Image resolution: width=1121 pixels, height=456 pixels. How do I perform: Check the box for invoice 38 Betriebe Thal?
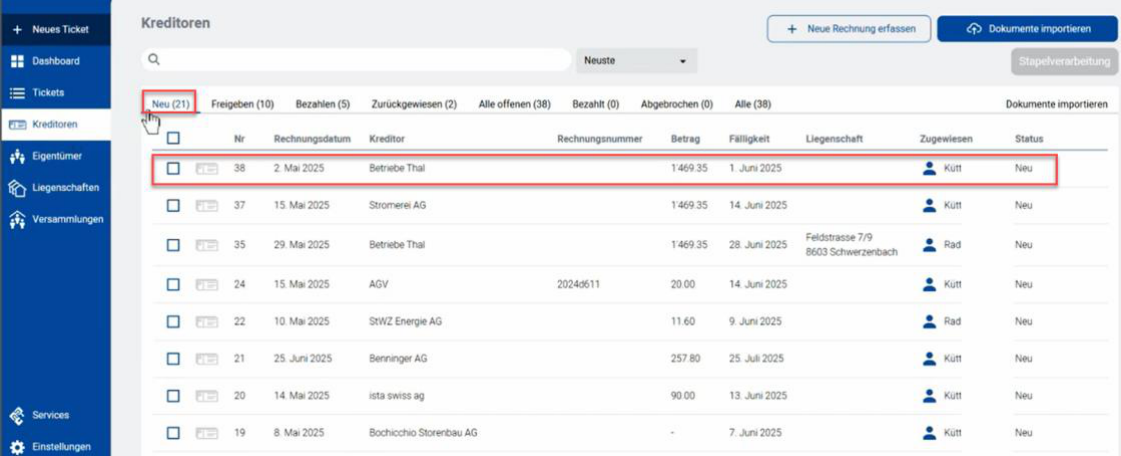[173, 169]
